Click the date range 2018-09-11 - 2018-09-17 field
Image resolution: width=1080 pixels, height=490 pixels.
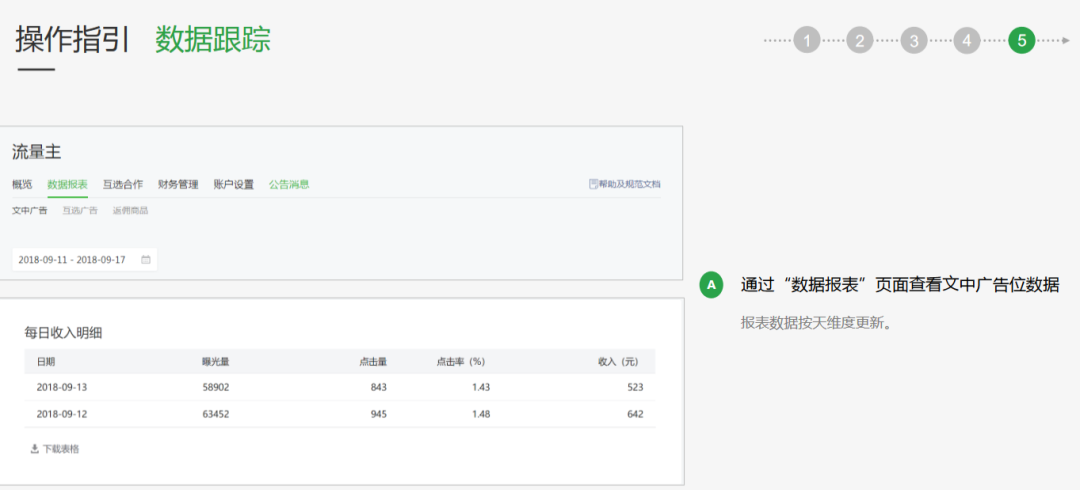click(84, 260)
